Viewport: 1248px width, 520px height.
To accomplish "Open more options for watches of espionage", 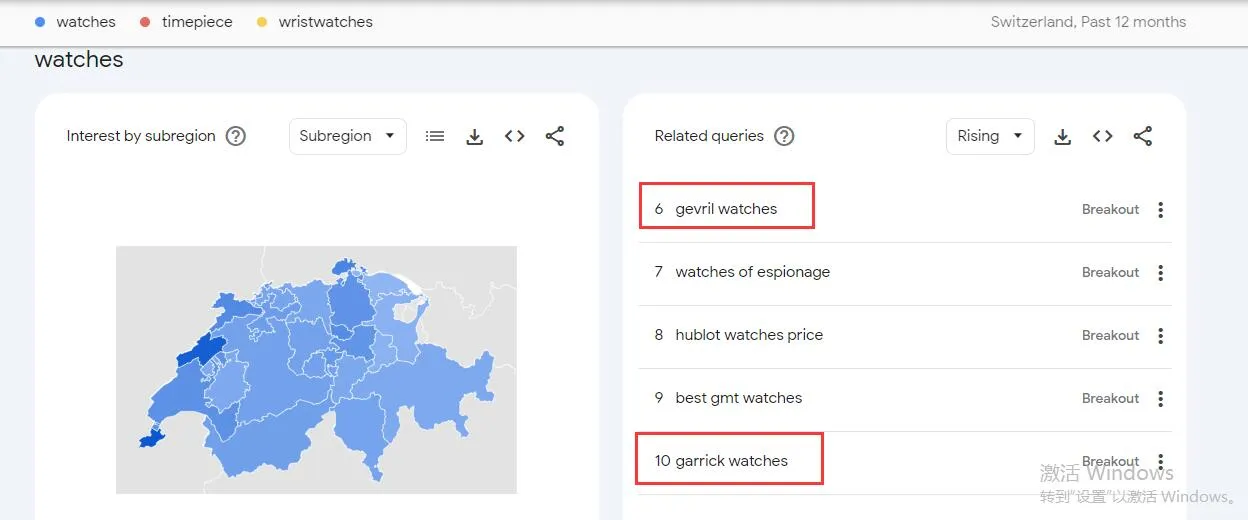I will point(1161,273).
